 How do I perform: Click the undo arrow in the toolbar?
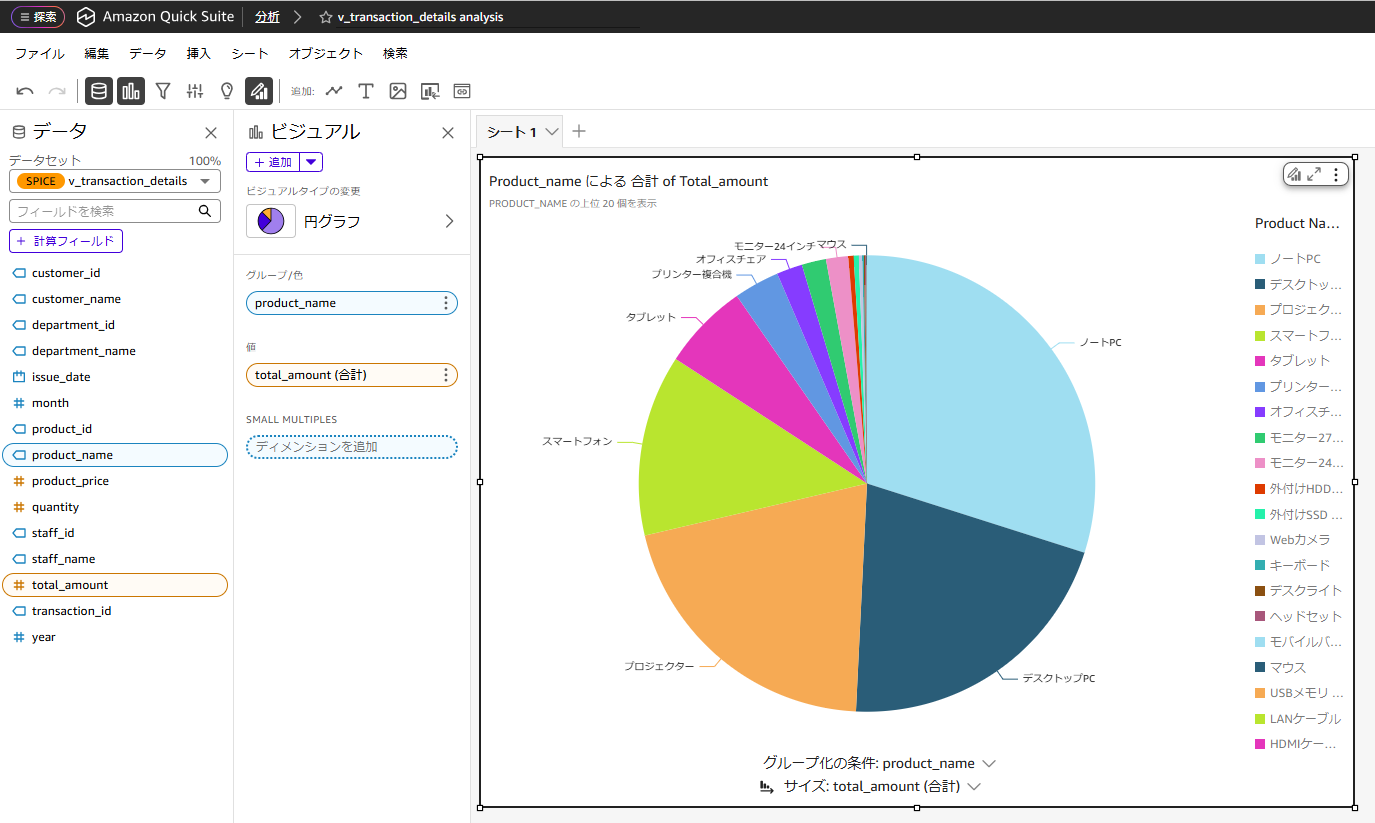pos(25,91)
